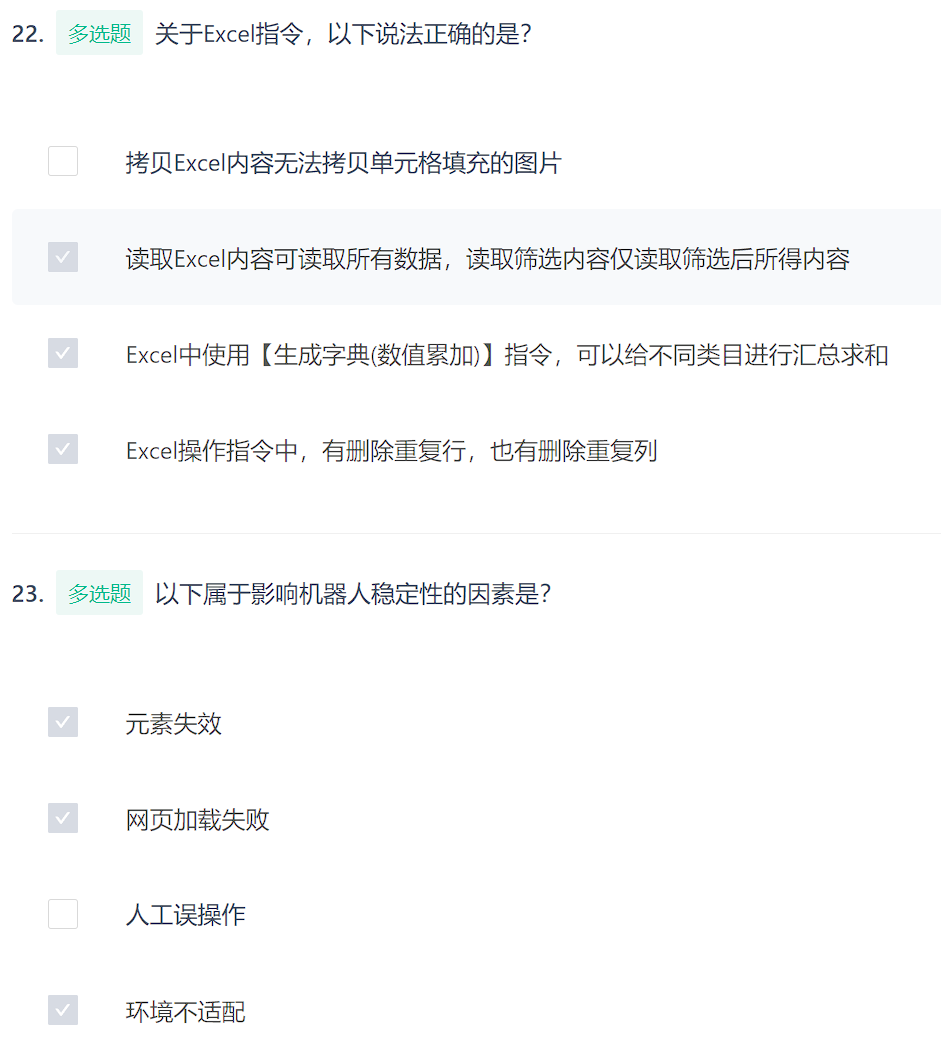
Task: Uncheck the 删除重复行 option checkbox
Action: tap(63, 449)
